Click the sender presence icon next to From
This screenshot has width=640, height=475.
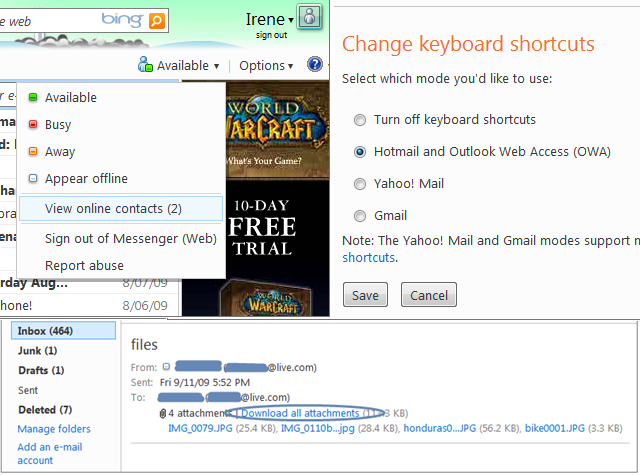(x=166, y=367)
